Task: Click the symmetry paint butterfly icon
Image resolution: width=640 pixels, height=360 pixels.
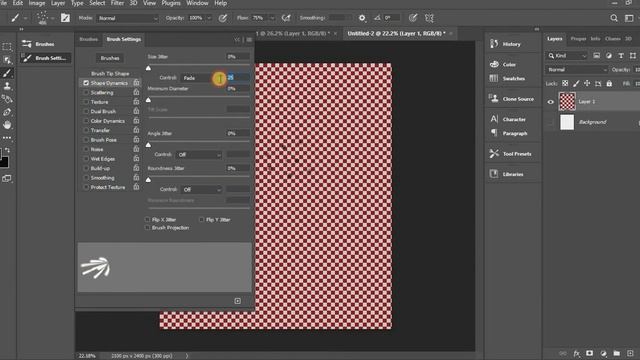Action: click(429, 18)
